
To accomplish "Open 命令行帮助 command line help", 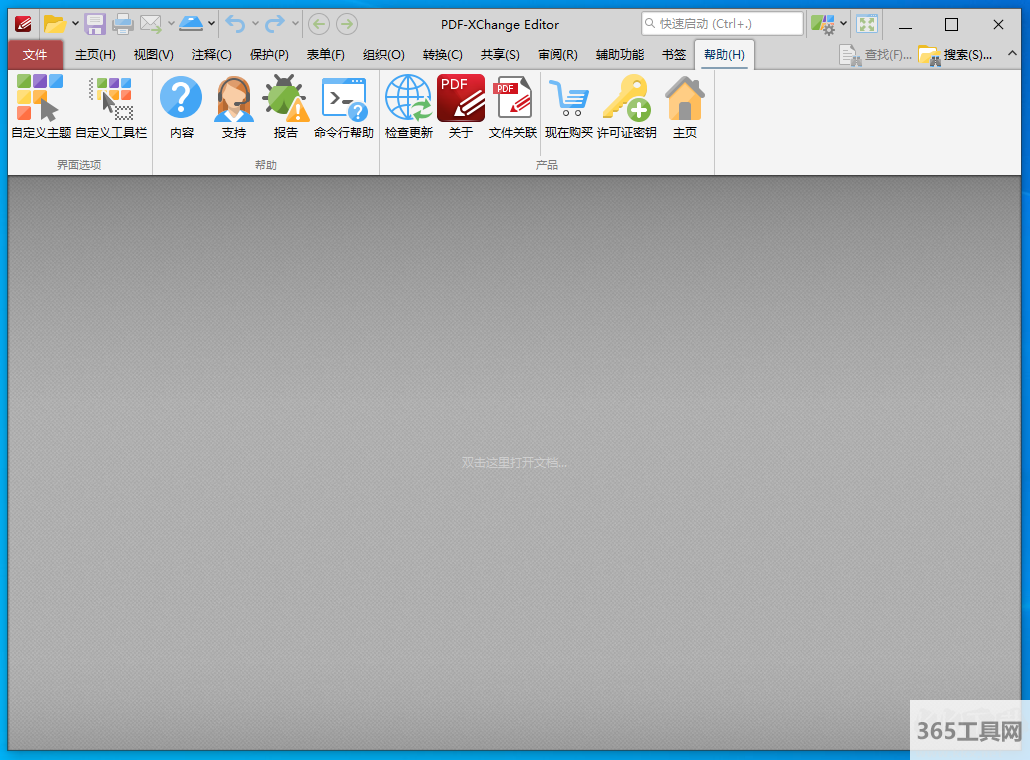I will 343,99.
